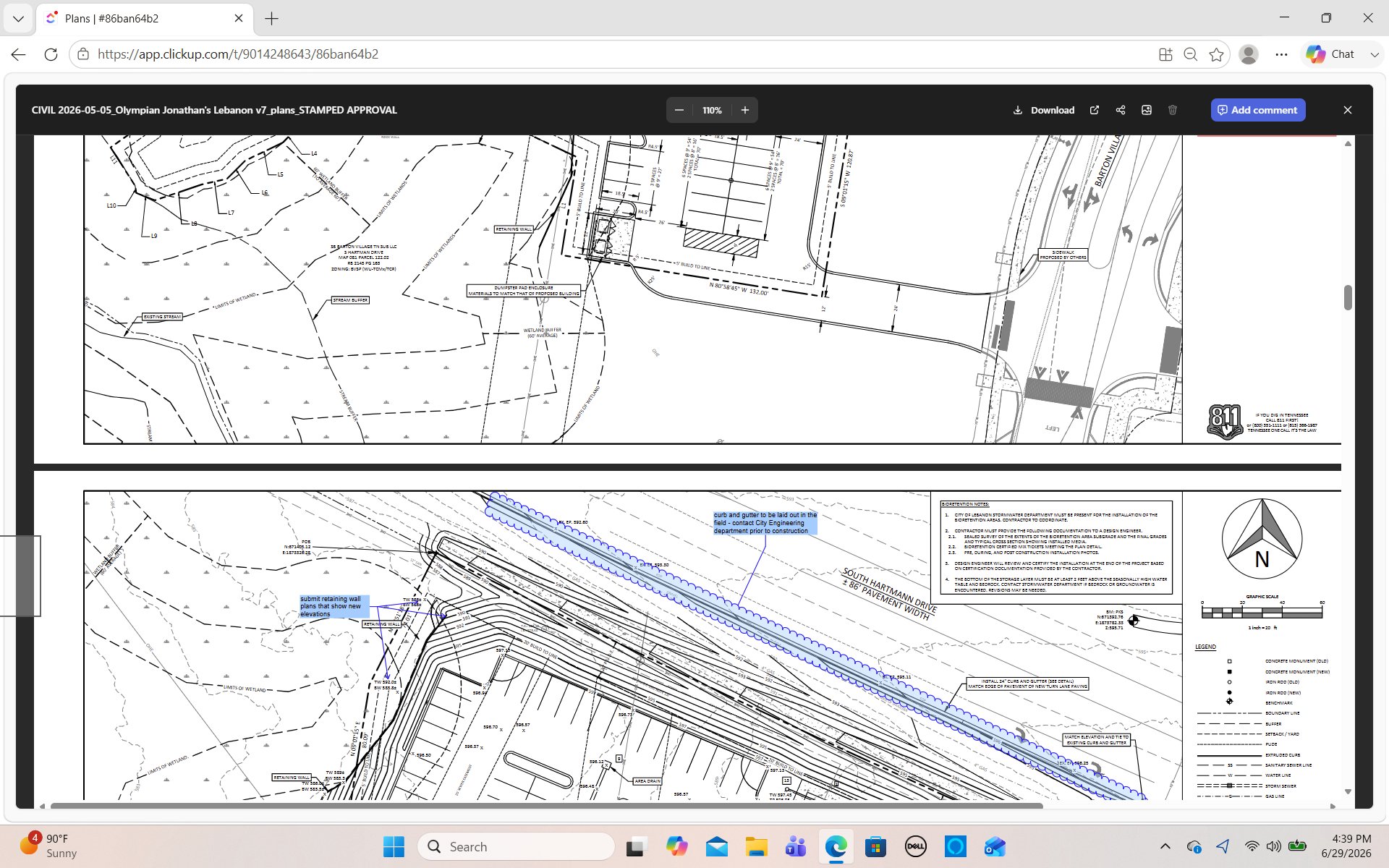The image size is (1389, 868).
Task: Click the browser zoom indicator icon
Action: point(1190,54)
